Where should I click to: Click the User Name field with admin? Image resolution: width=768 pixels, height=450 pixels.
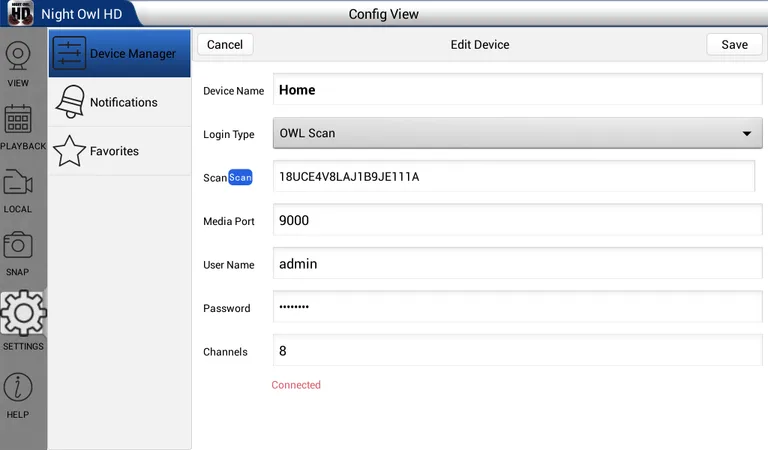click(516, 264)
